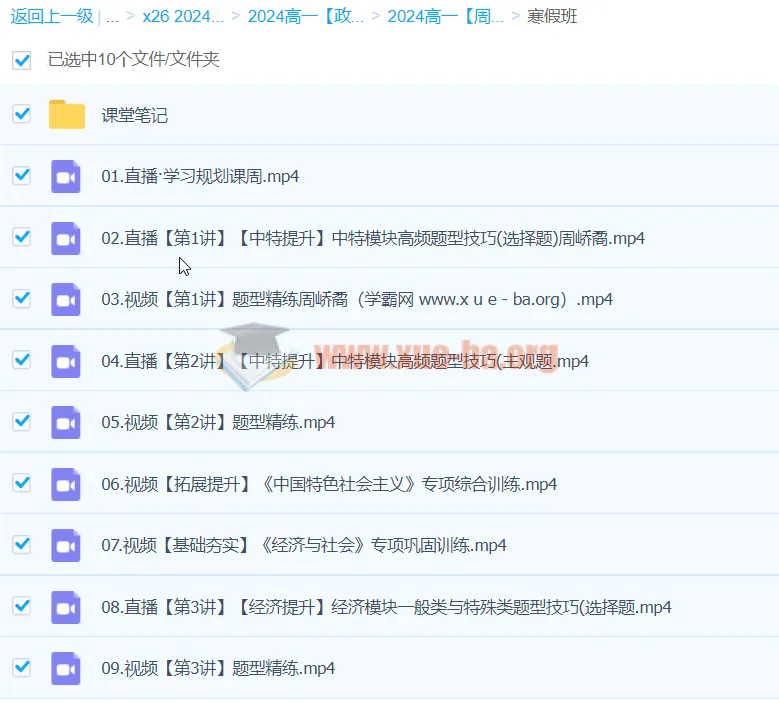The height and width of the screenshot is (714, 779).
Task: Click video icon for 02.直播【第1讲】file
Action: click(66, 238)
